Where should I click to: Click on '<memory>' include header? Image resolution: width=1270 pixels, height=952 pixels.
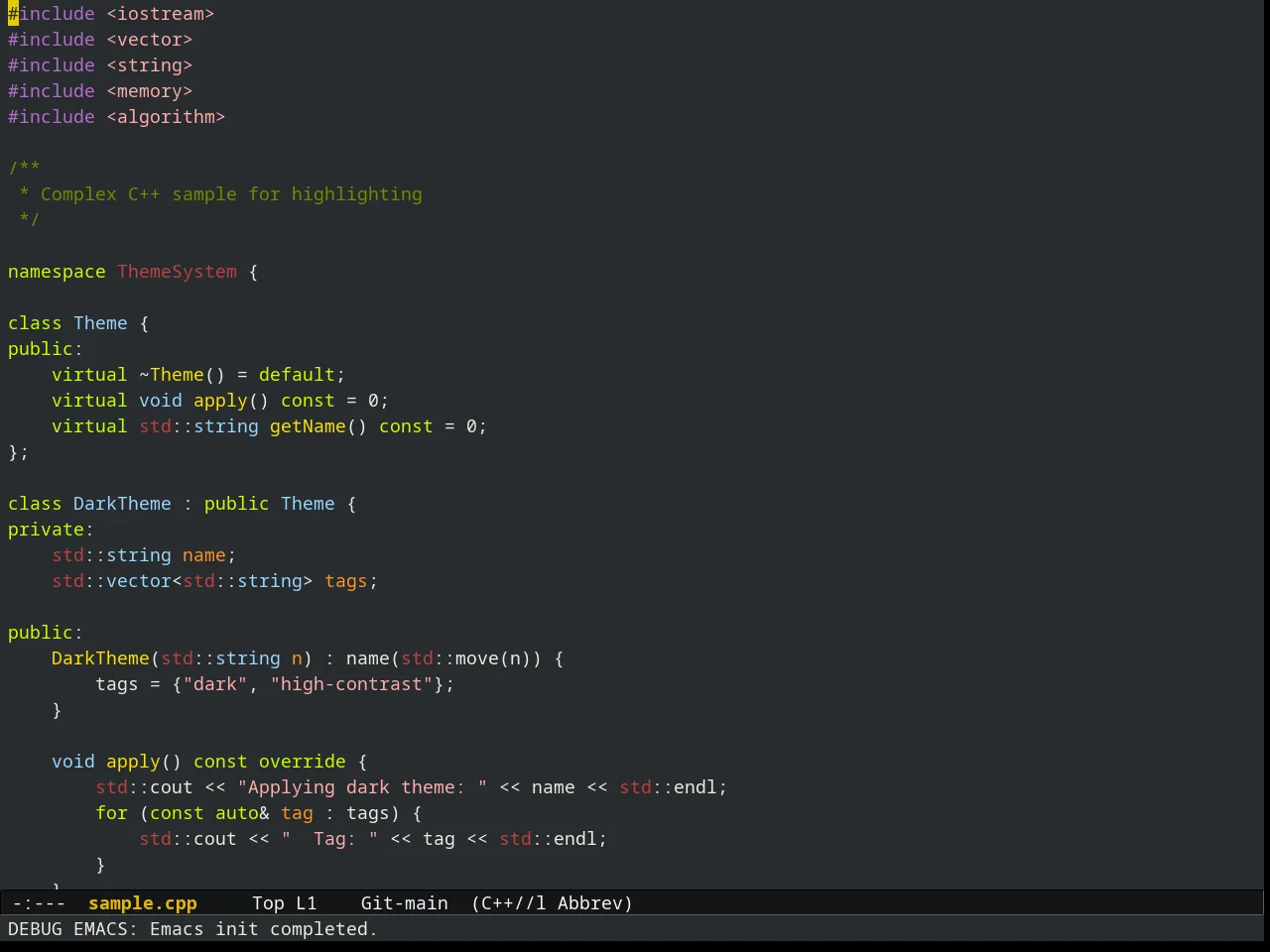[149, 91]
